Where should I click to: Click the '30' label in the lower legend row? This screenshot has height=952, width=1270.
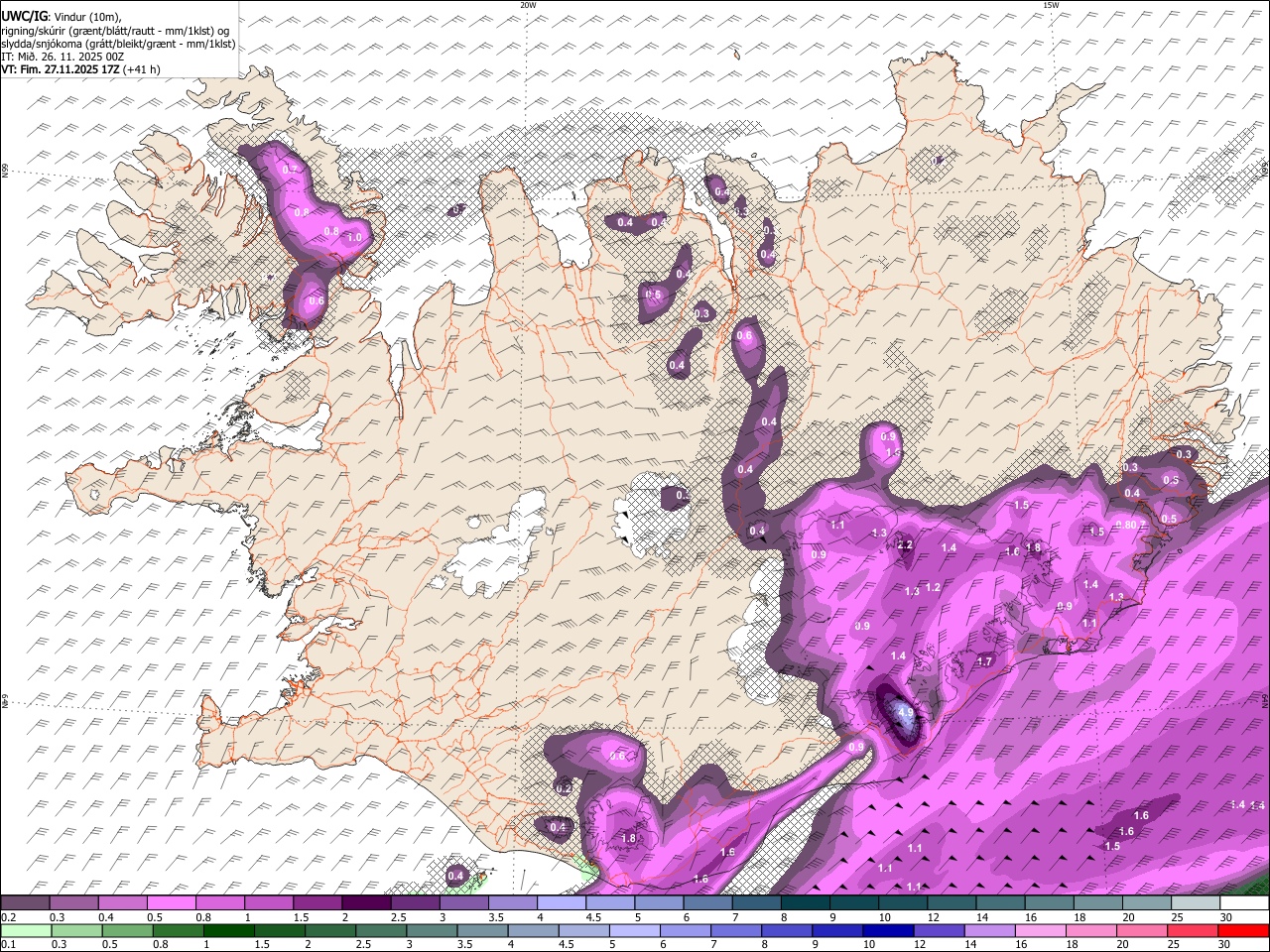(x=1226, y=945)
